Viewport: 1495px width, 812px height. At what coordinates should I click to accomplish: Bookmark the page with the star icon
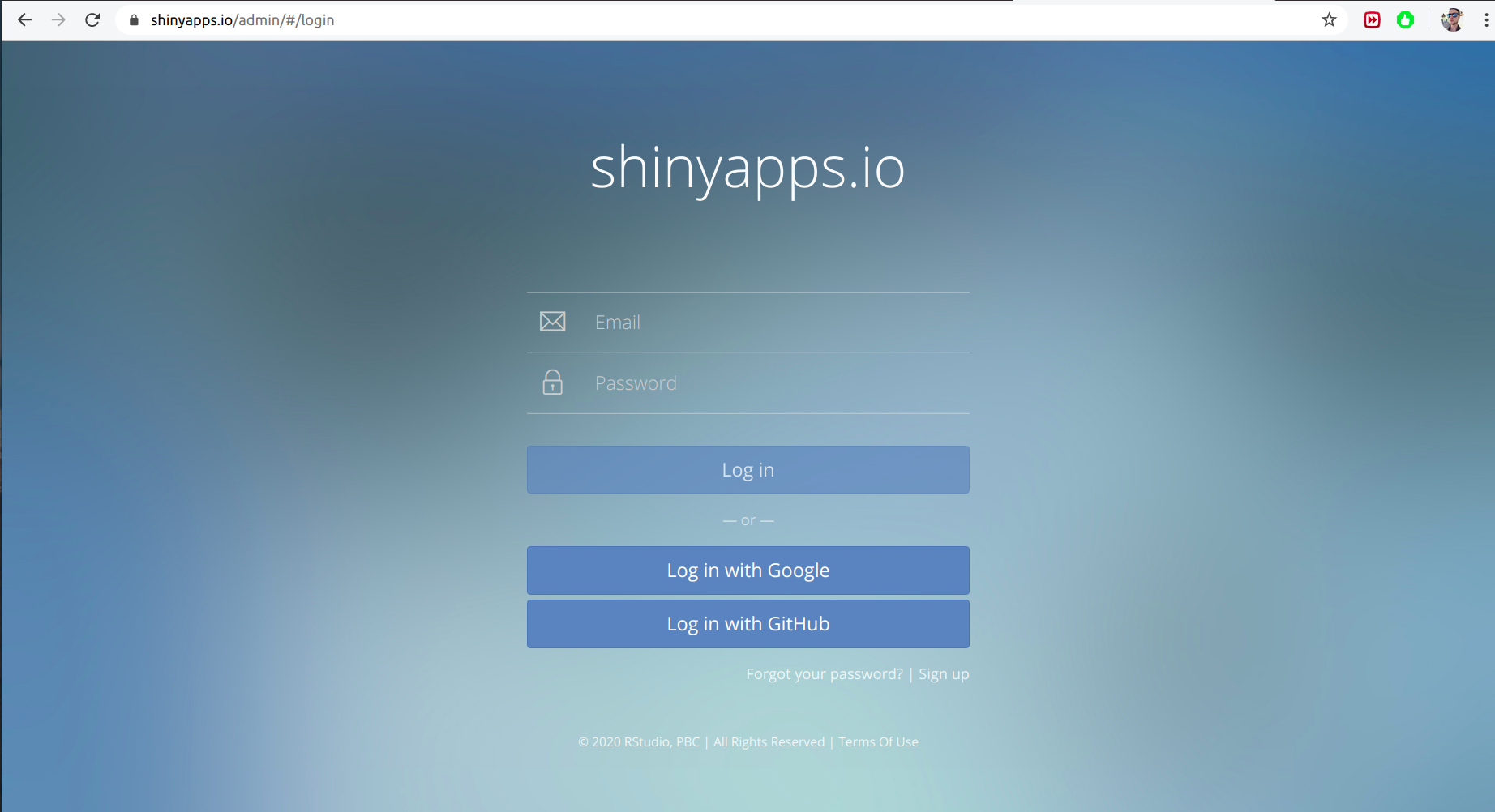(x=1329, y=19)
